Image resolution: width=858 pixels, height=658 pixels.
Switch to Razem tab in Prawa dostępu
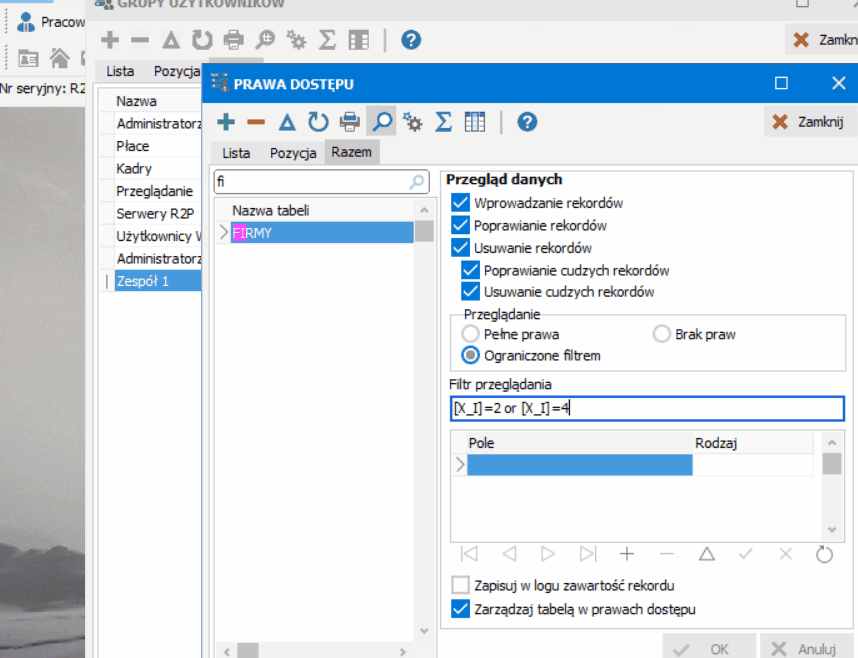tap(351, 152)
